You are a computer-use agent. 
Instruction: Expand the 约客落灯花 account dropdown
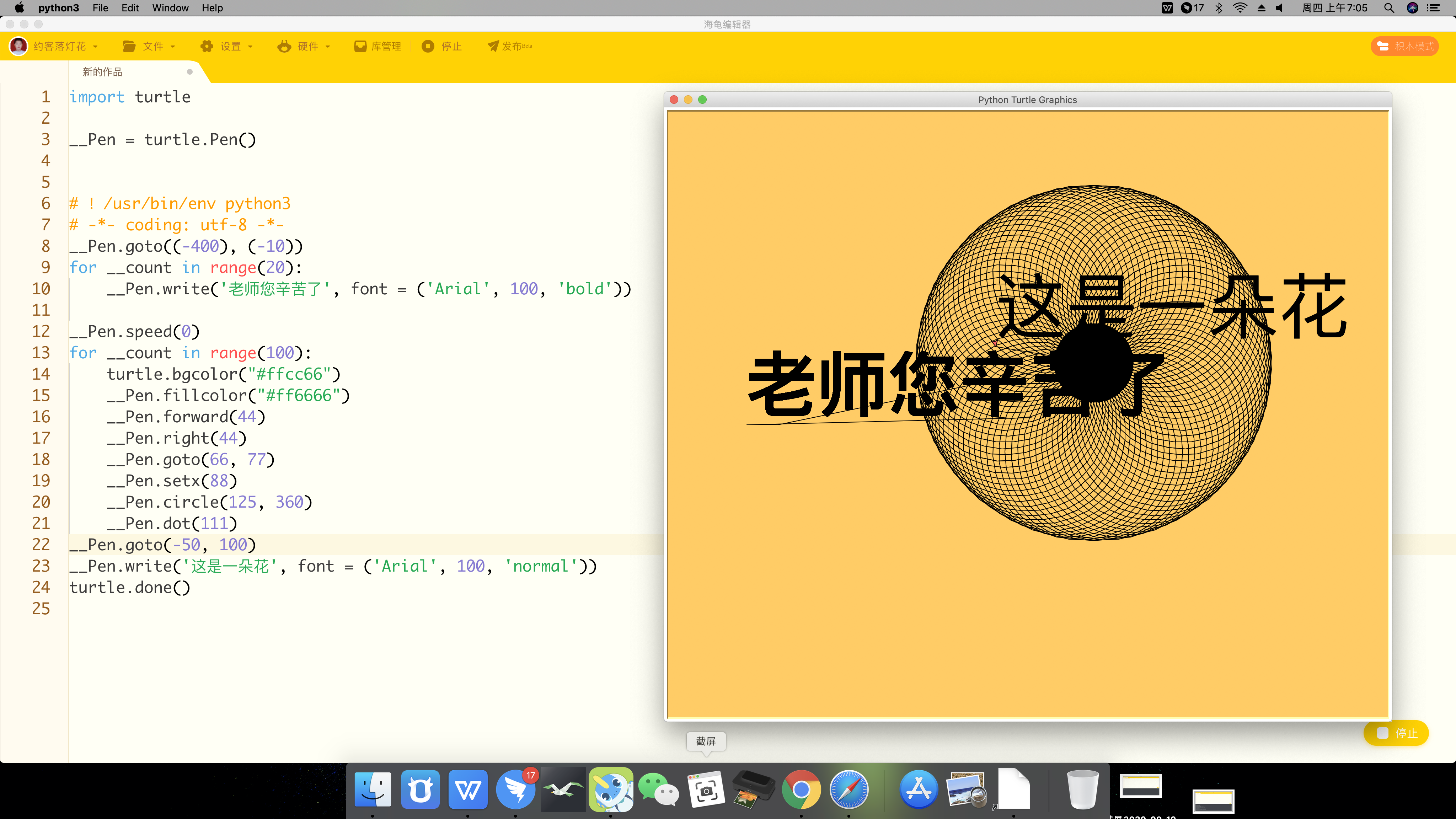pos(54,46)
